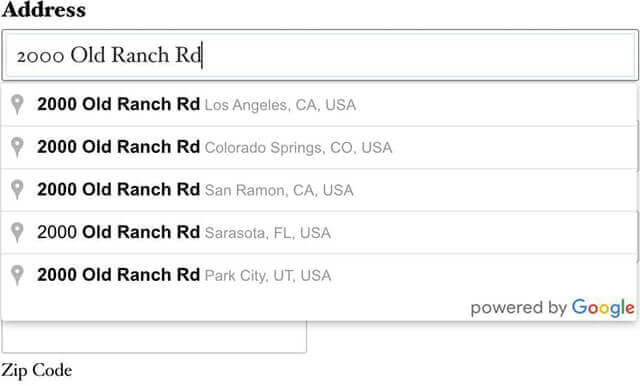
Task: Click the pin icon beside Los Angeles suggestion
Action: (x=17, y=104)
